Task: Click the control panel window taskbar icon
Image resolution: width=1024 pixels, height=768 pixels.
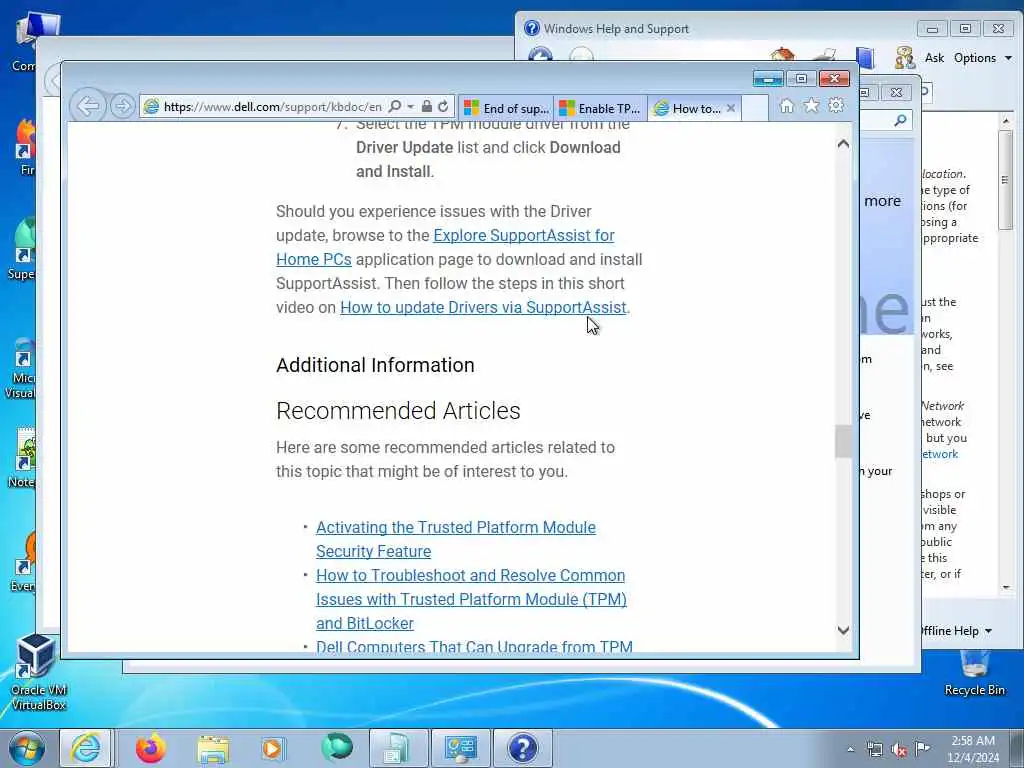Action: [x=460, y=748]
